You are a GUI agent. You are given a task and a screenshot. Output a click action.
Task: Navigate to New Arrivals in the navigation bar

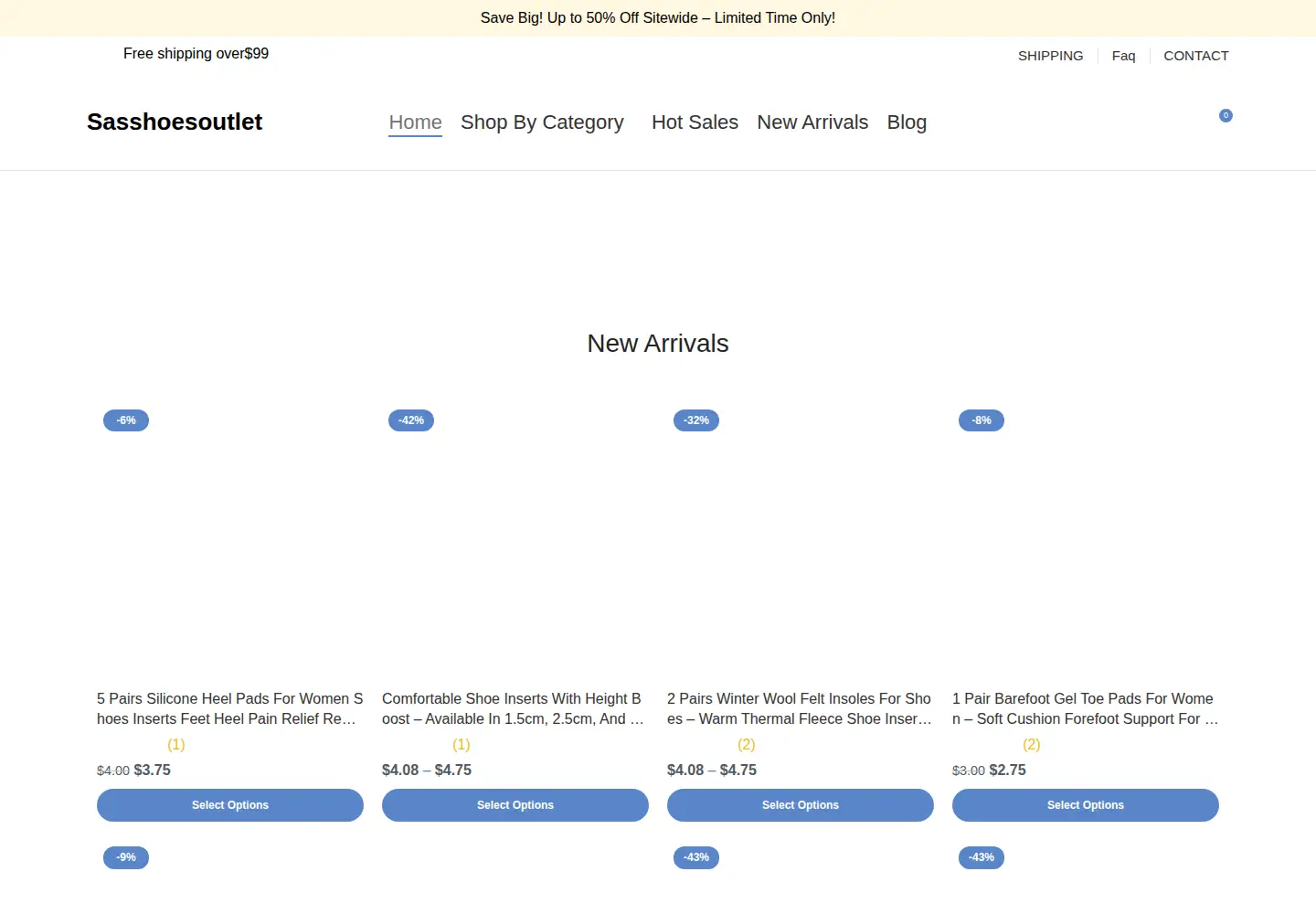[x=812, y=122]
